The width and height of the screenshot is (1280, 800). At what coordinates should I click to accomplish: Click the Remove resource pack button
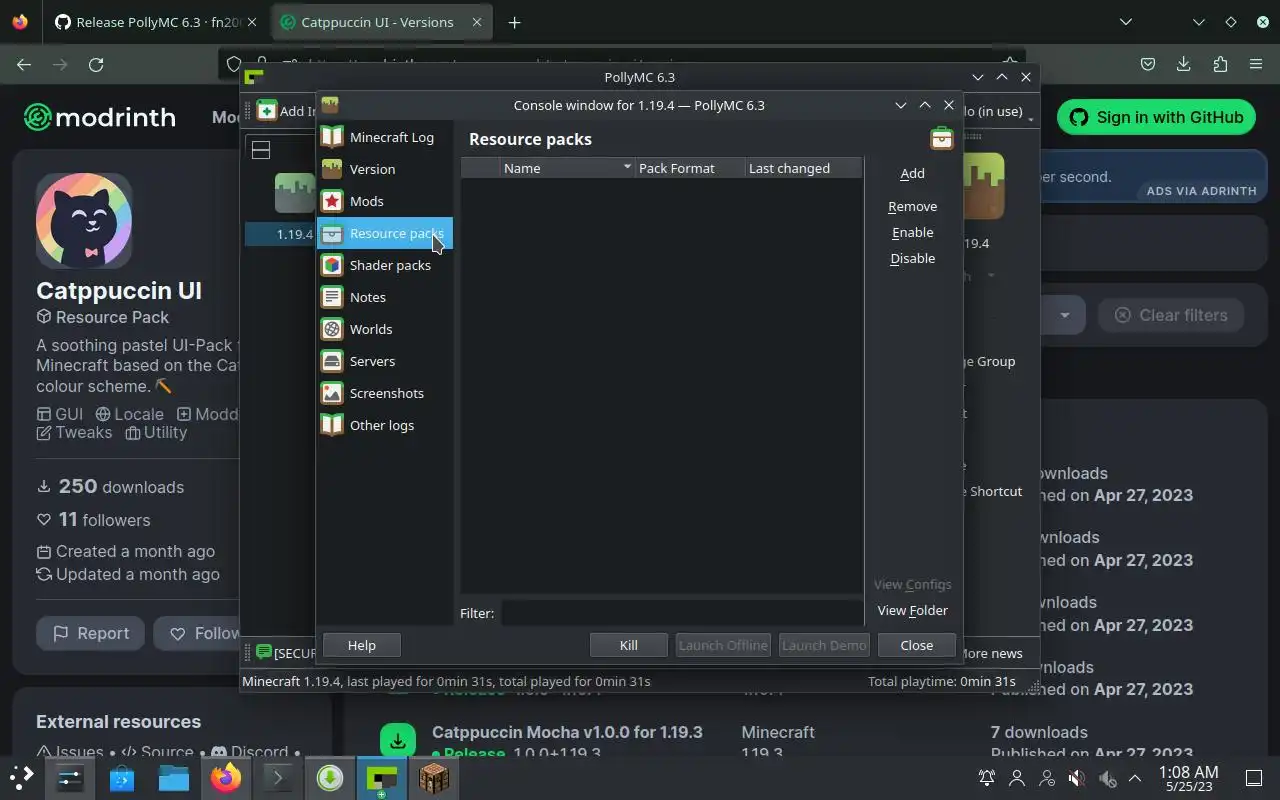tap(912, 206)
